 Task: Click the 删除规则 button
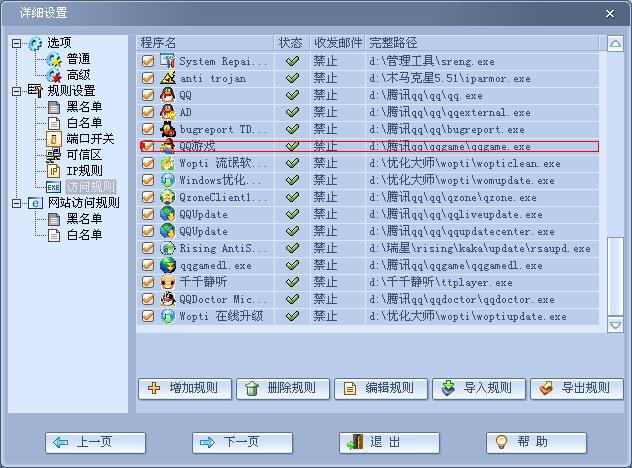[x=283, y=389]
